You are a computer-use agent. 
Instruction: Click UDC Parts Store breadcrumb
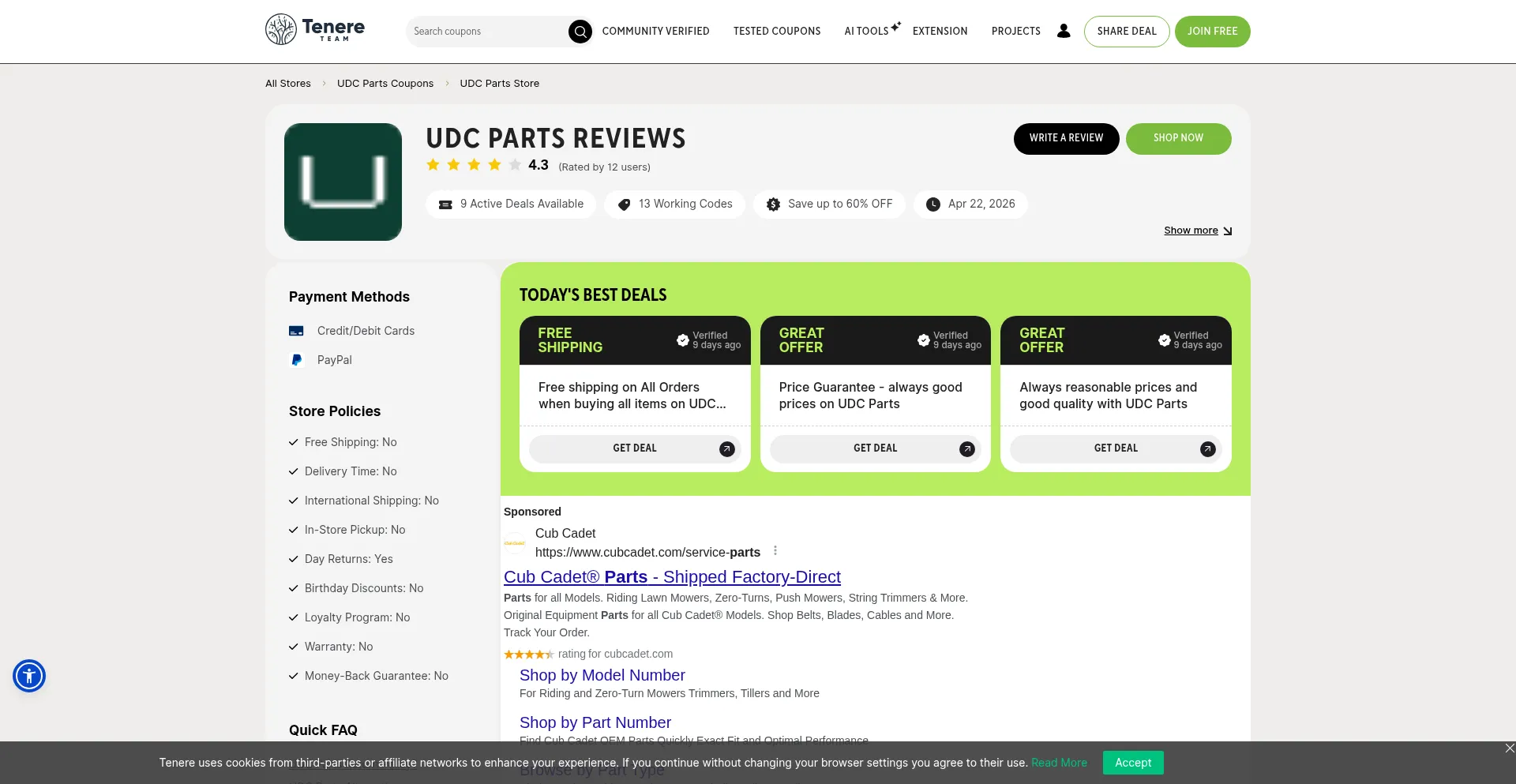point(500,84)
